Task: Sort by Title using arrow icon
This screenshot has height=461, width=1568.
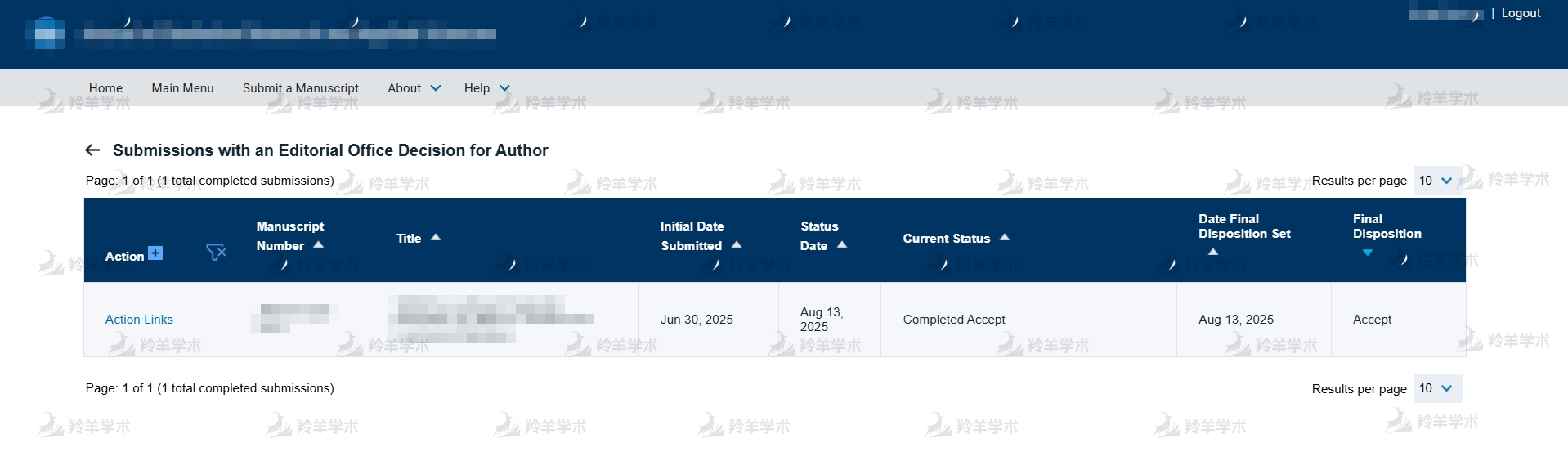Action: [436, 238]
